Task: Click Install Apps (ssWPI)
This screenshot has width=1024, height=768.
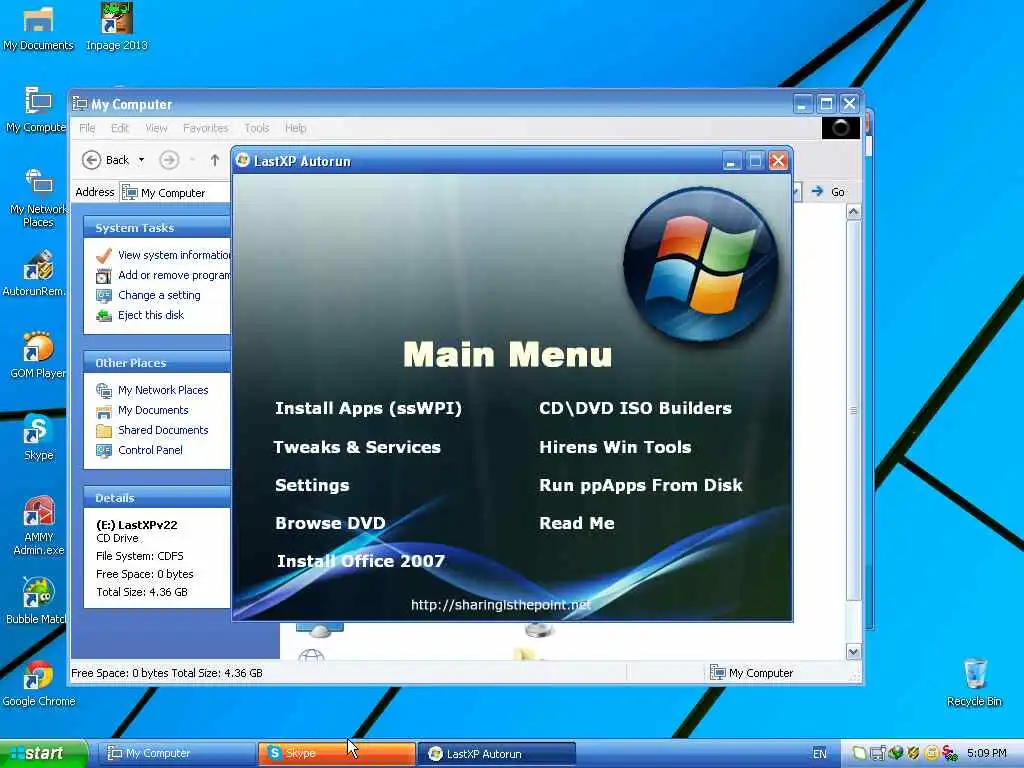Action: pyautogui.click(x=368, y=409)
